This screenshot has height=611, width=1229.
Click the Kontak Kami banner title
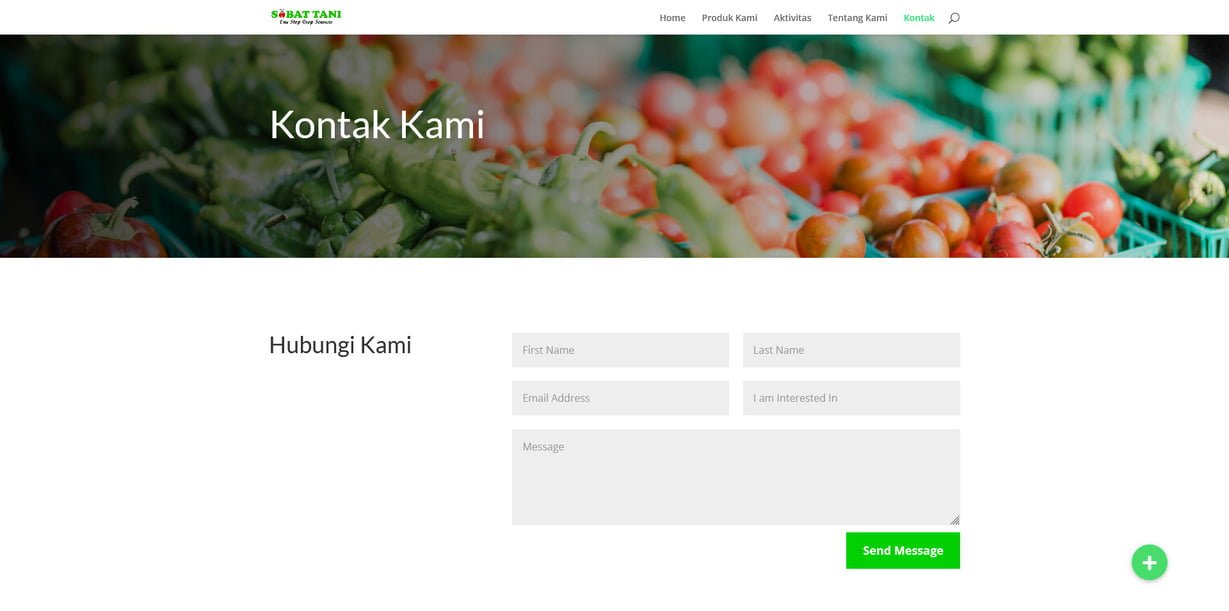pos(377,125)
